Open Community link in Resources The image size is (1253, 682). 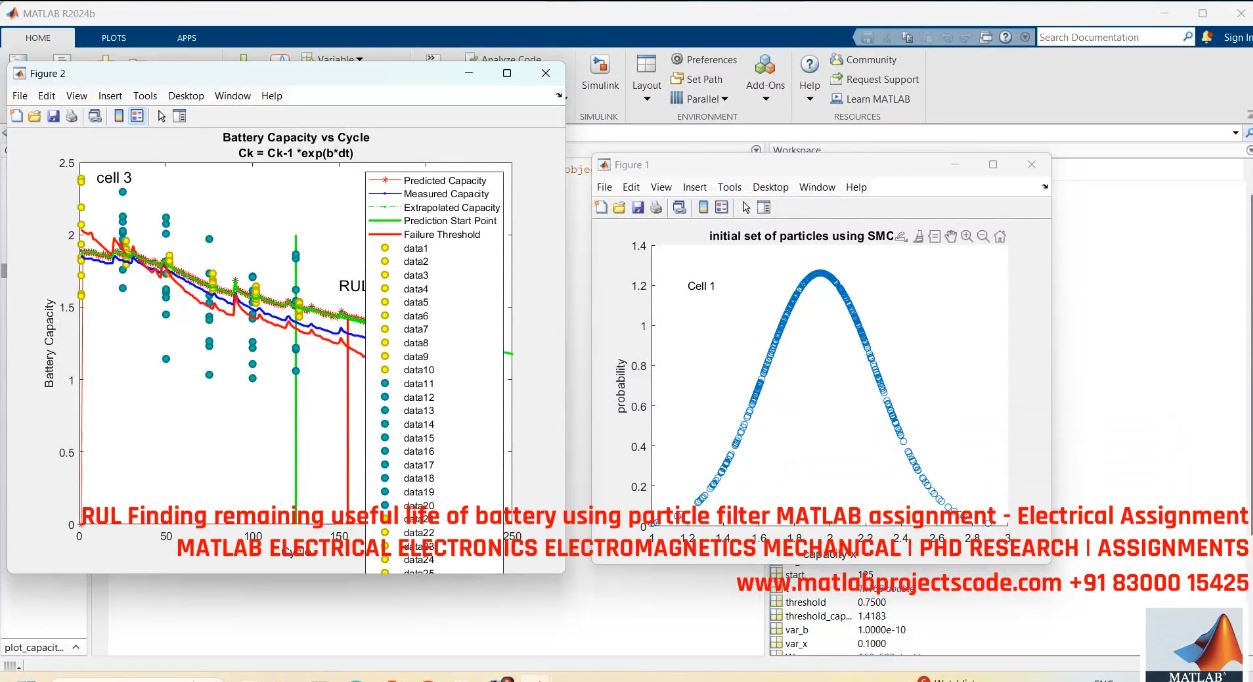click(x=863, y=60)
